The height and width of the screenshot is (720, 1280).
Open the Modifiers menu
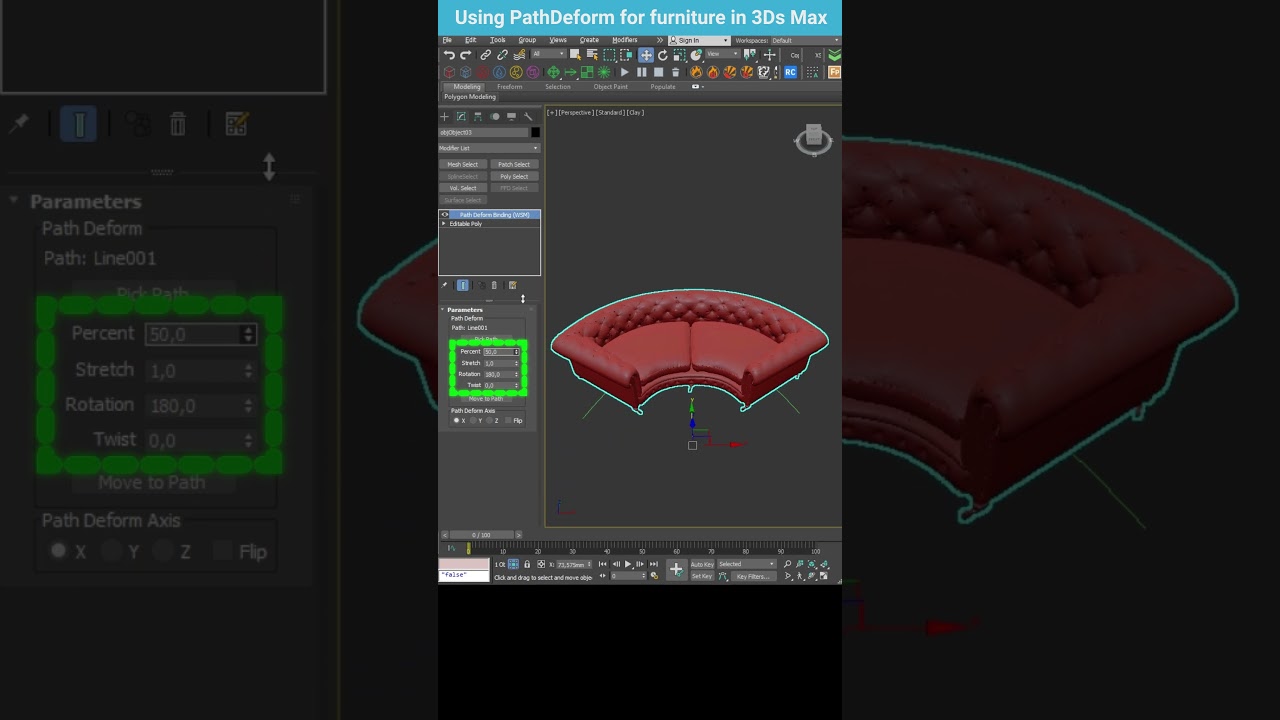pos(625,40)
